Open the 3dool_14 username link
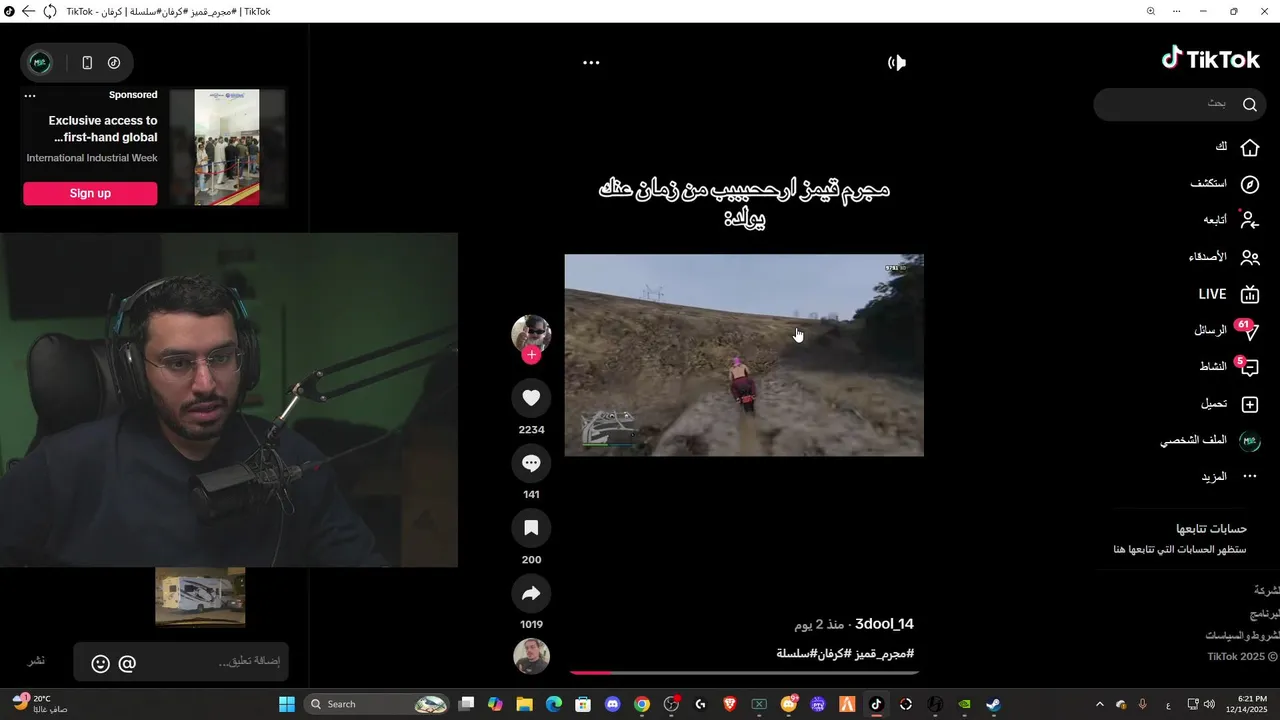 click(884, 624)
